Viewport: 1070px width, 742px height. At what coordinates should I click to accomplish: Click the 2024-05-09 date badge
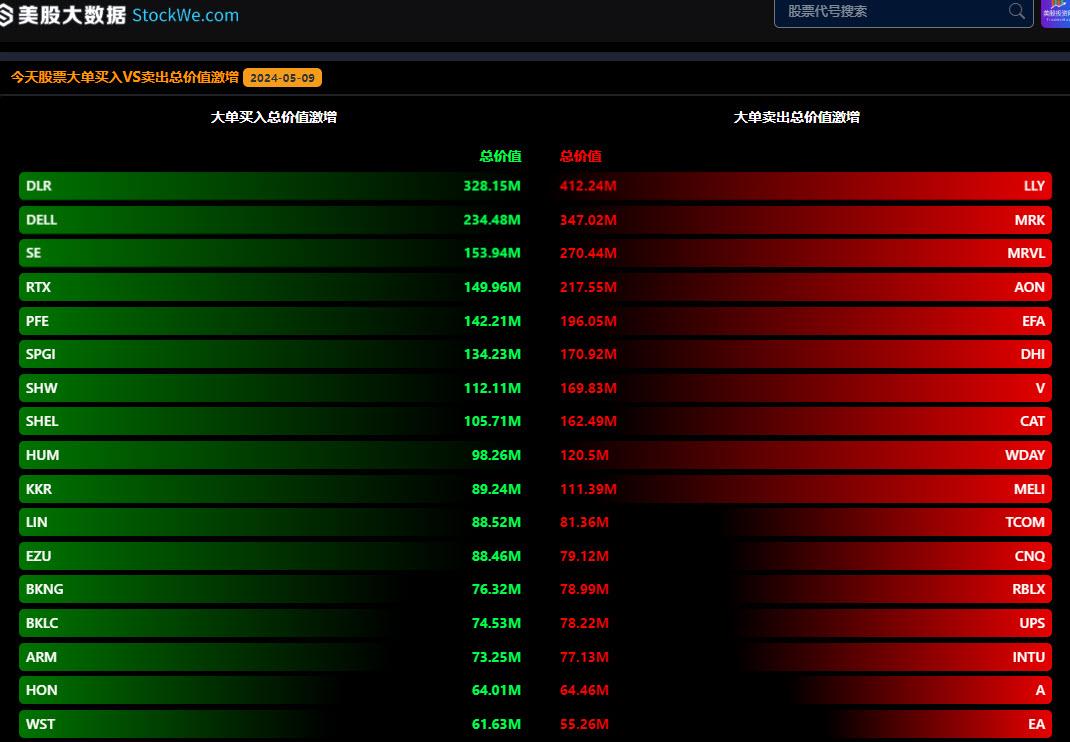click(x=282, y=78)
